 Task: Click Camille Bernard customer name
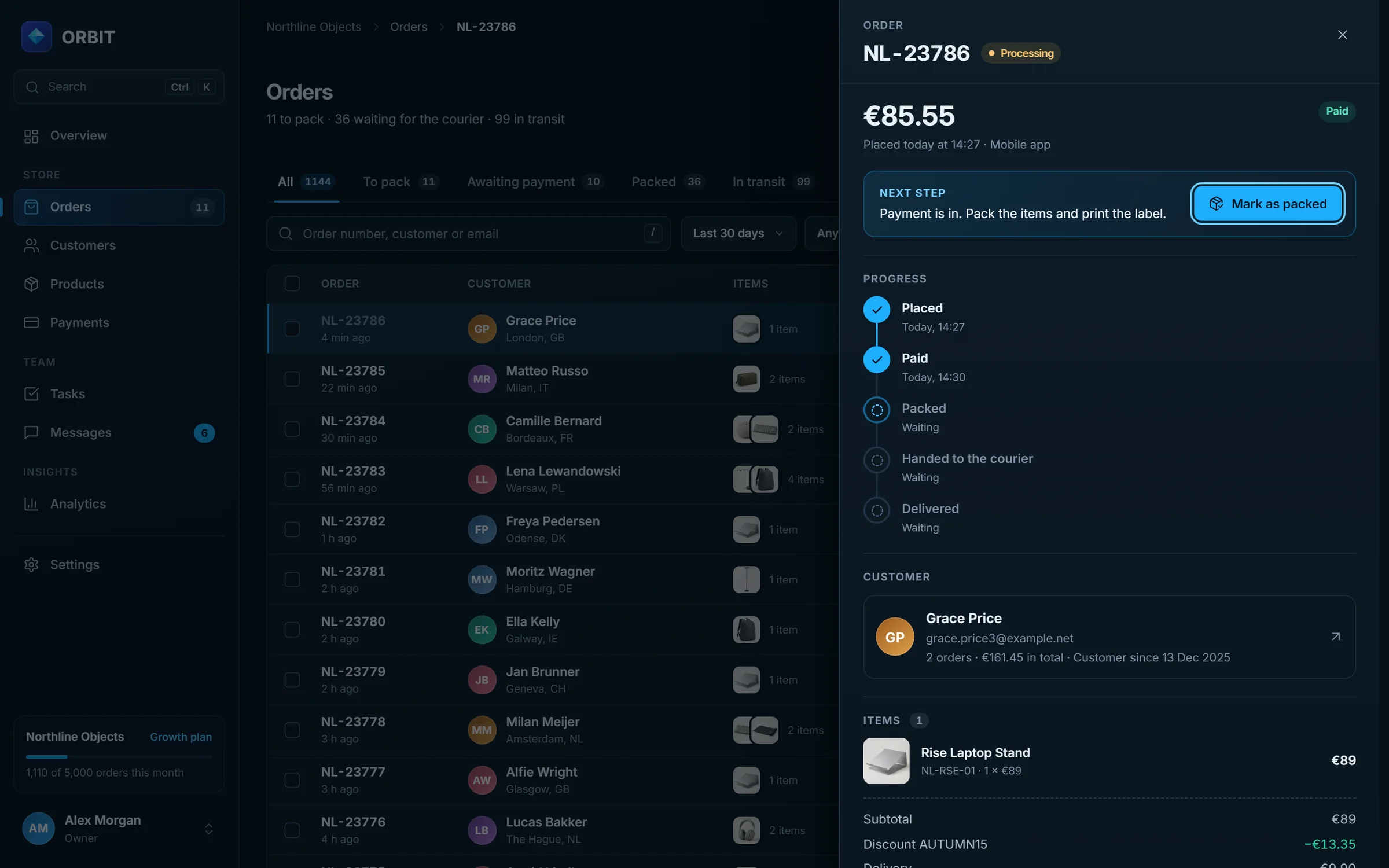554,421
